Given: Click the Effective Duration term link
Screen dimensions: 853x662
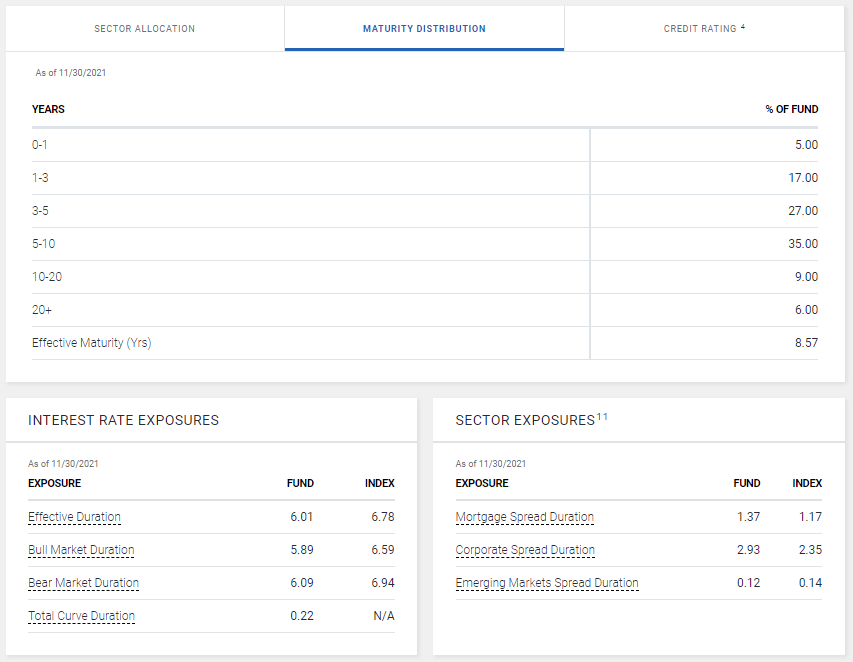Looking at the screenshot, I should click(x=74, y=517).
